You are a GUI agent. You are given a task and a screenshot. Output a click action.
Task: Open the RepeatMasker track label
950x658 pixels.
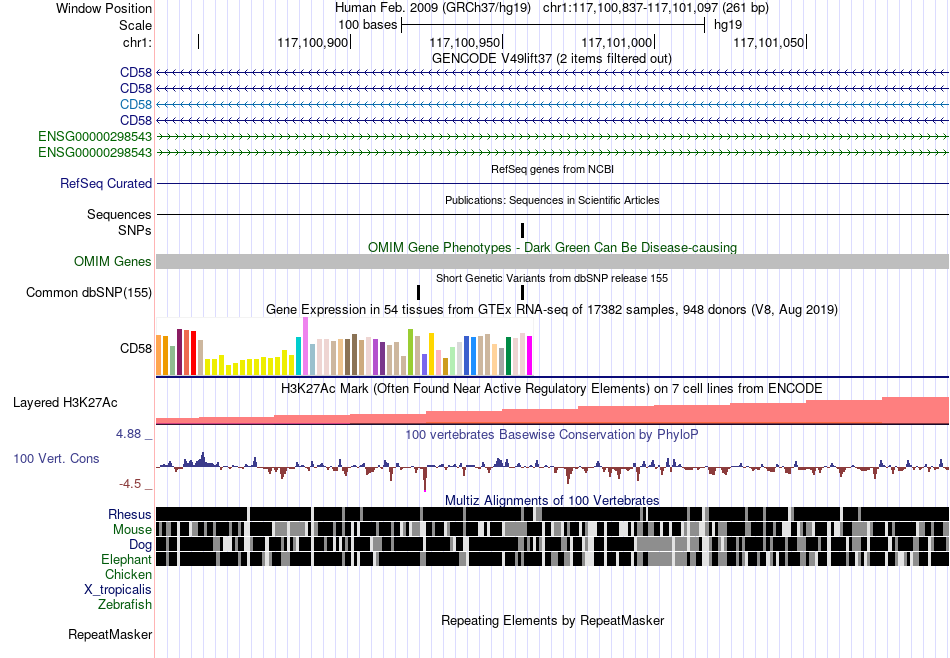[x=110, y=634]
